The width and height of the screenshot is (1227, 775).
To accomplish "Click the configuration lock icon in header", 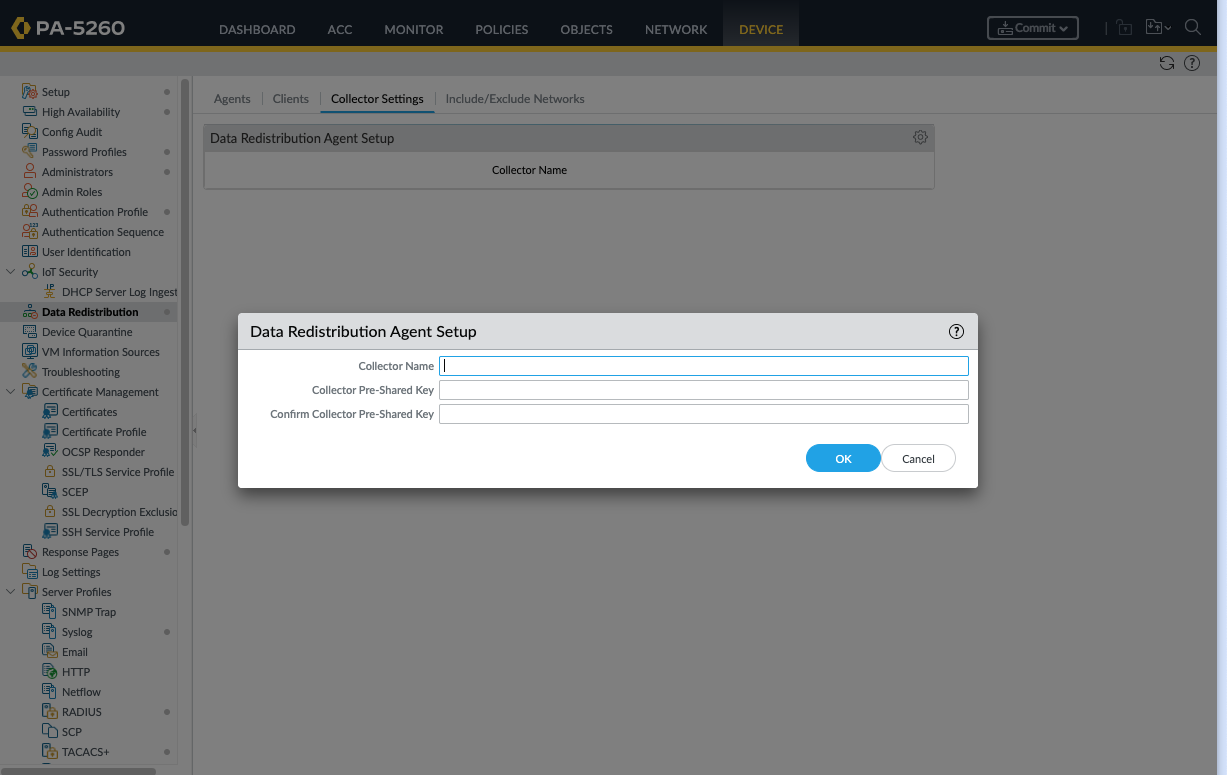I will [x=1125, y=28].
